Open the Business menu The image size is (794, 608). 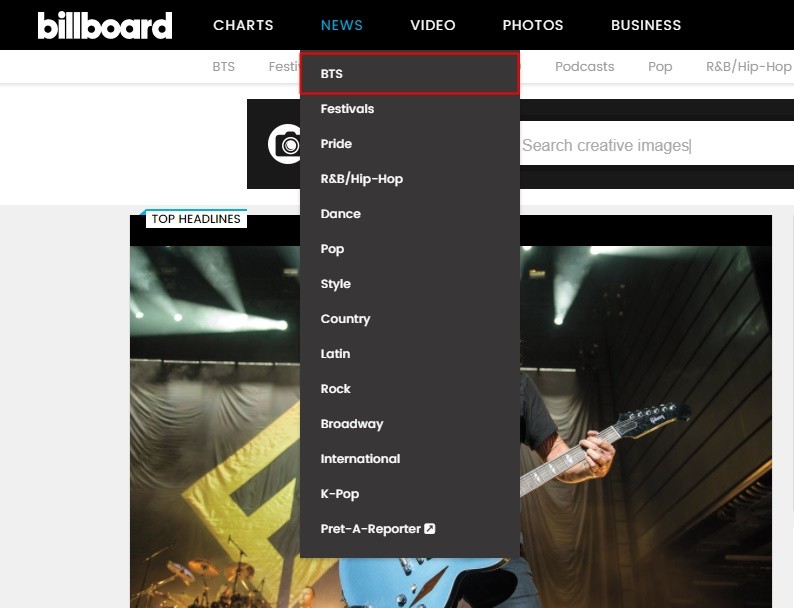(x=646, y=25)
